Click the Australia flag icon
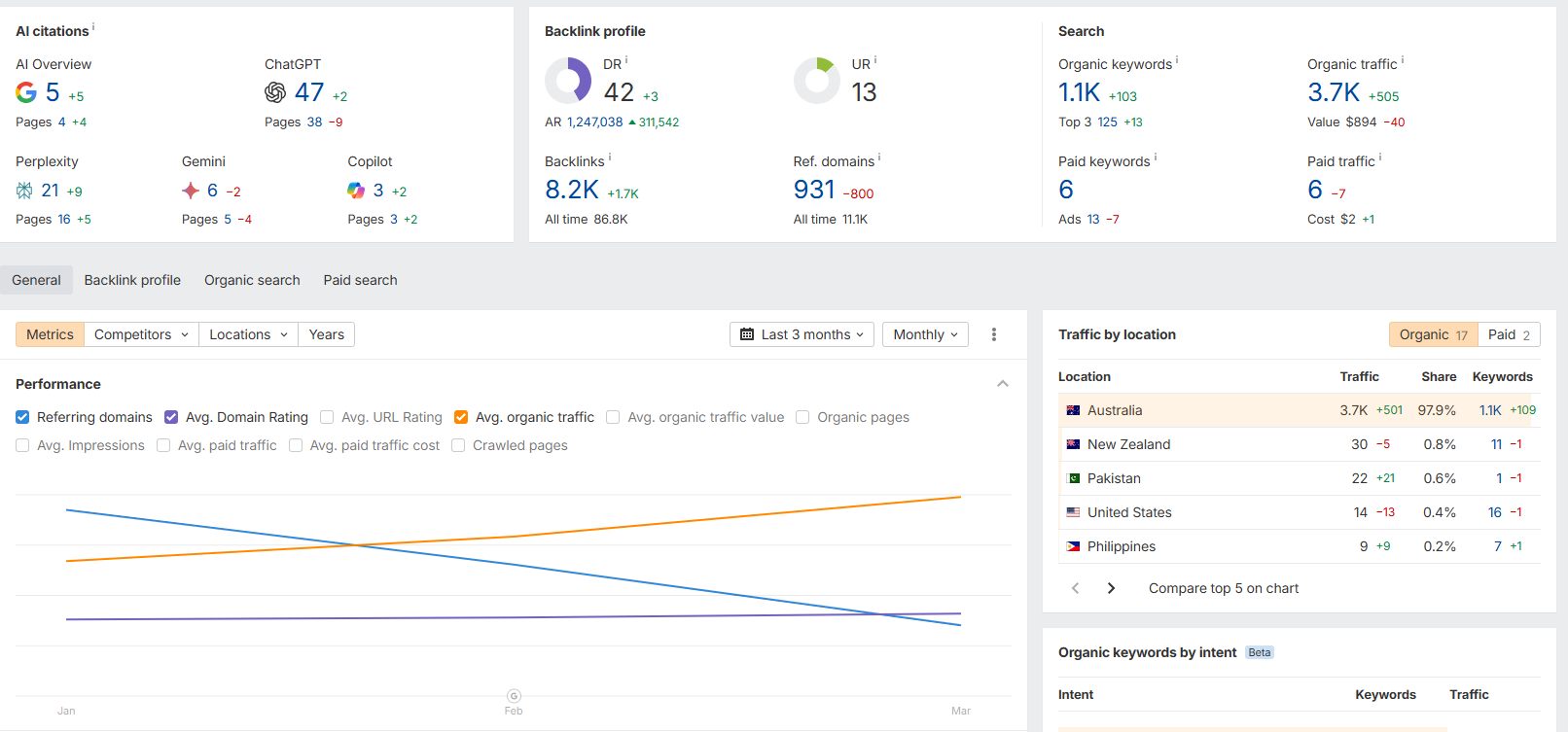 [1073, 410]
